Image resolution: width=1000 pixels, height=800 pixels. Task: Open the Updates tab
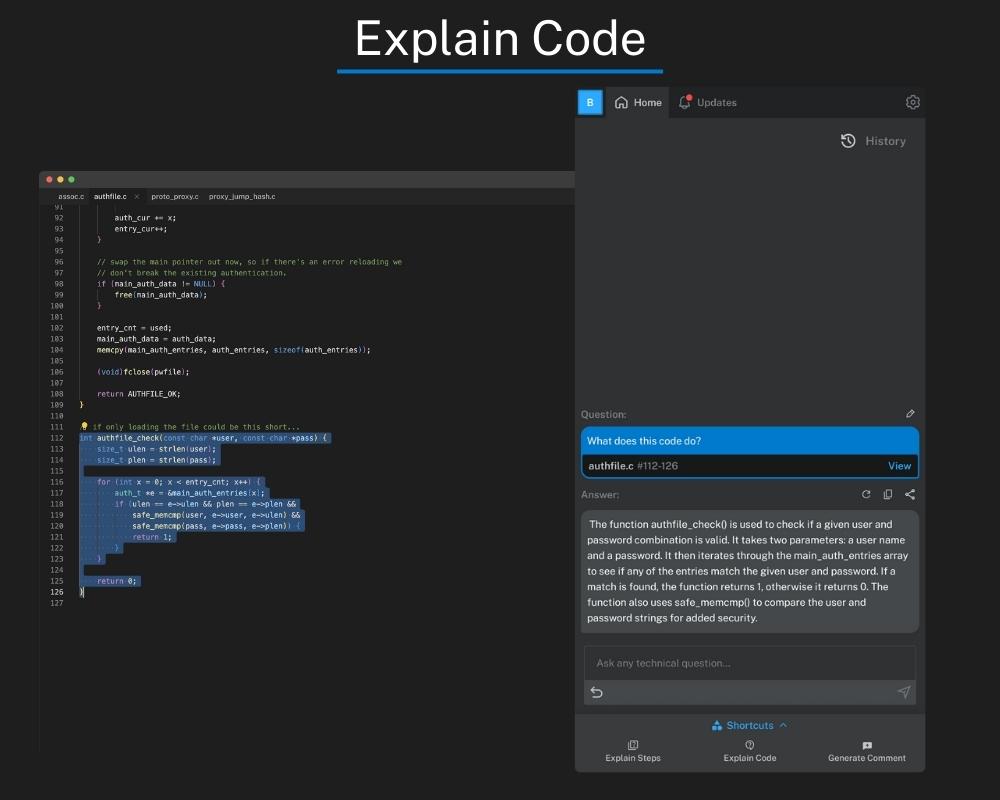[x=707, y=102]
